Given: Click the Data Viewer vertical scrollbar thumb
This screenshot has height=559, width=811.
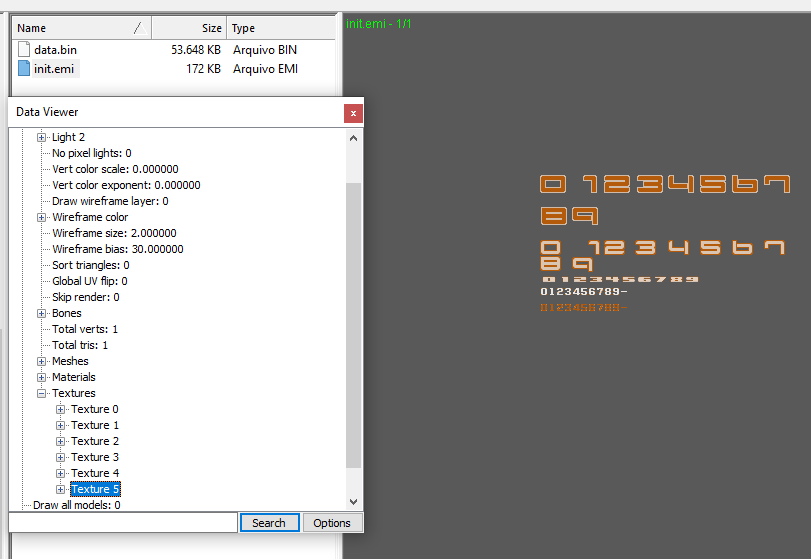Looking at the screenshot, I should (x=353, y=325).
